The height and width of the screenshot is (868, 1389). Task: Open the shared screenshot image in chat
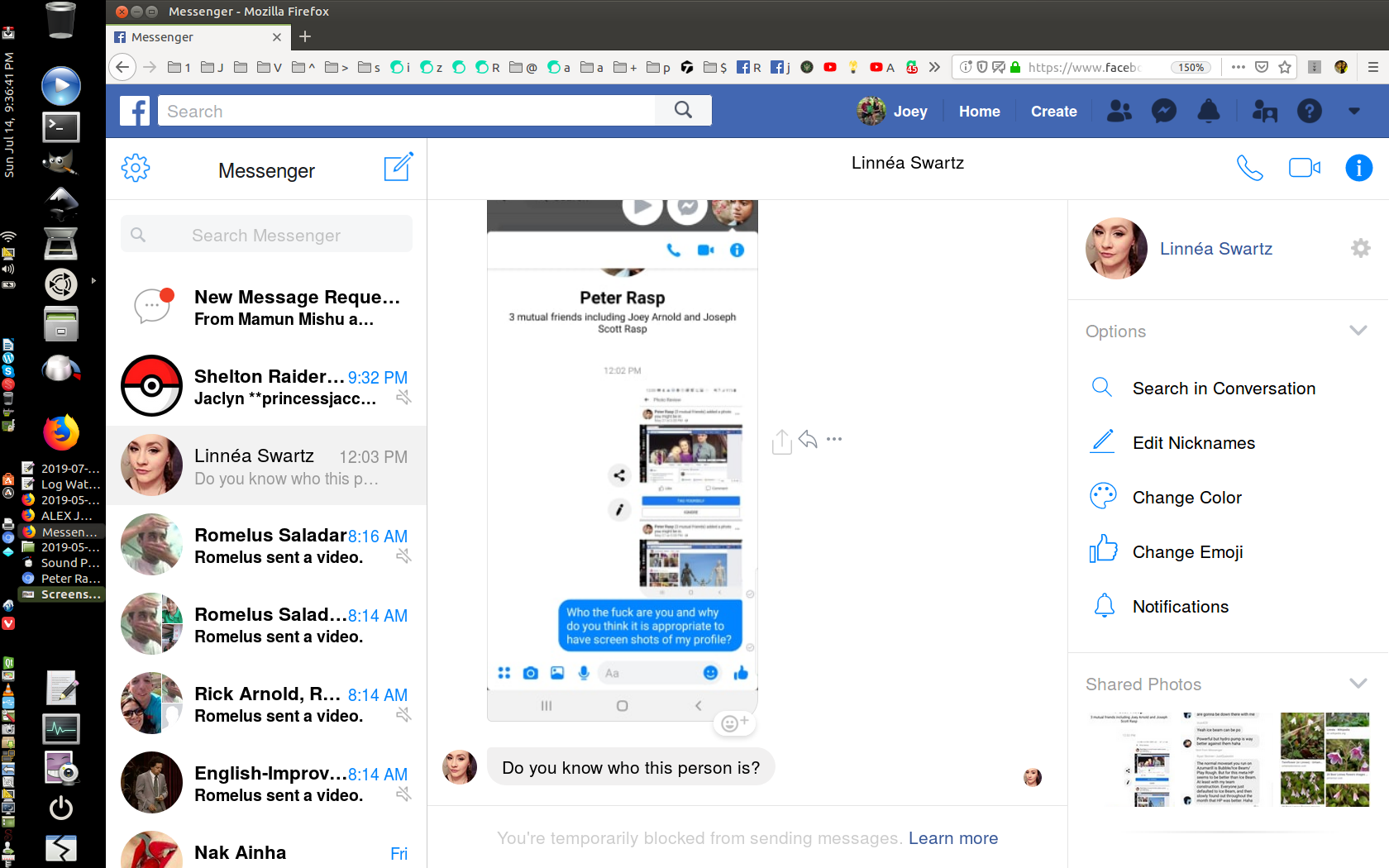click(x=622, y=460)
